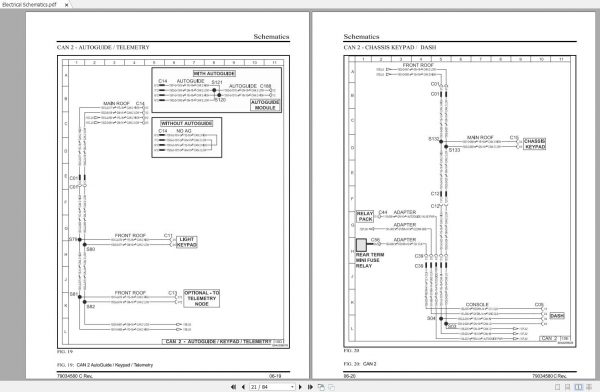Screen dimensions: 600x392
Task: Go to the next page
Action: pyautogui.click(x=300, y=387)
